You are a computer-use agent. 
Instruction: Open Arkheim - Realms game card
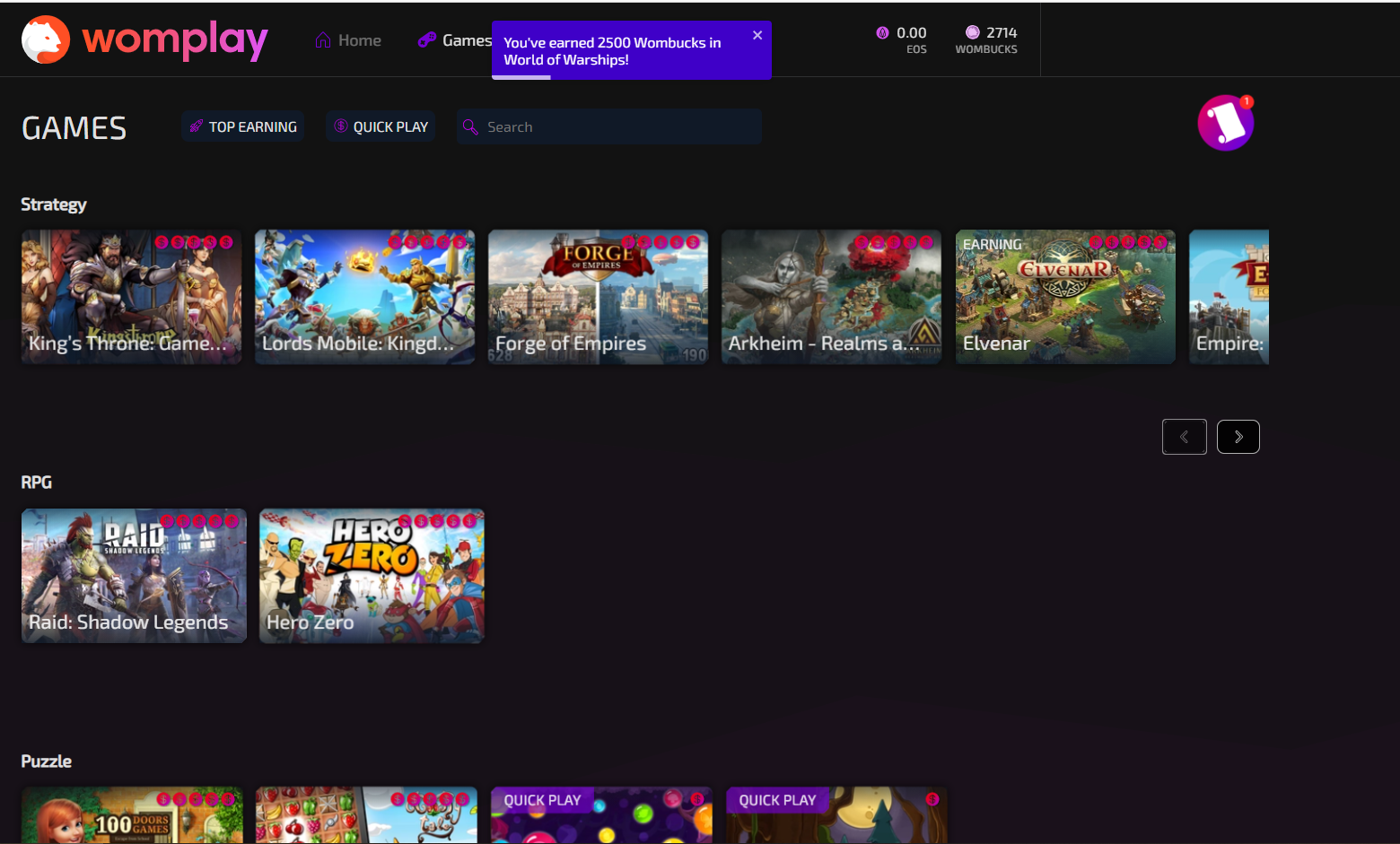pos(832,297)
